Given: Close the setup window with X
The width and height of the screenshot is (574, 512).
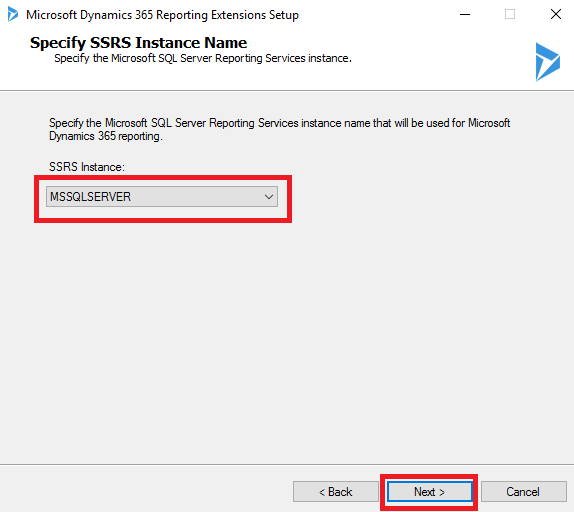Looking at the screenshot, I should (556, 14).
